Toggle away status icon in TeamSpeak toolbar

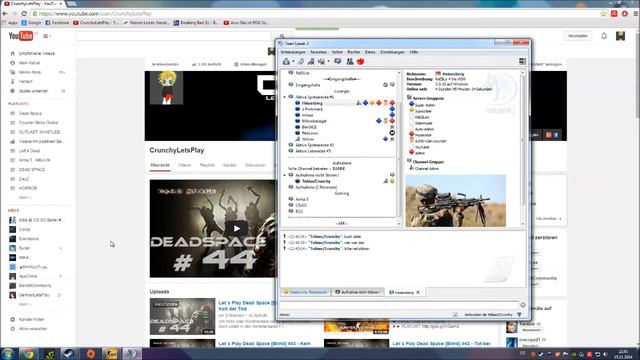[x=321, y=62]
